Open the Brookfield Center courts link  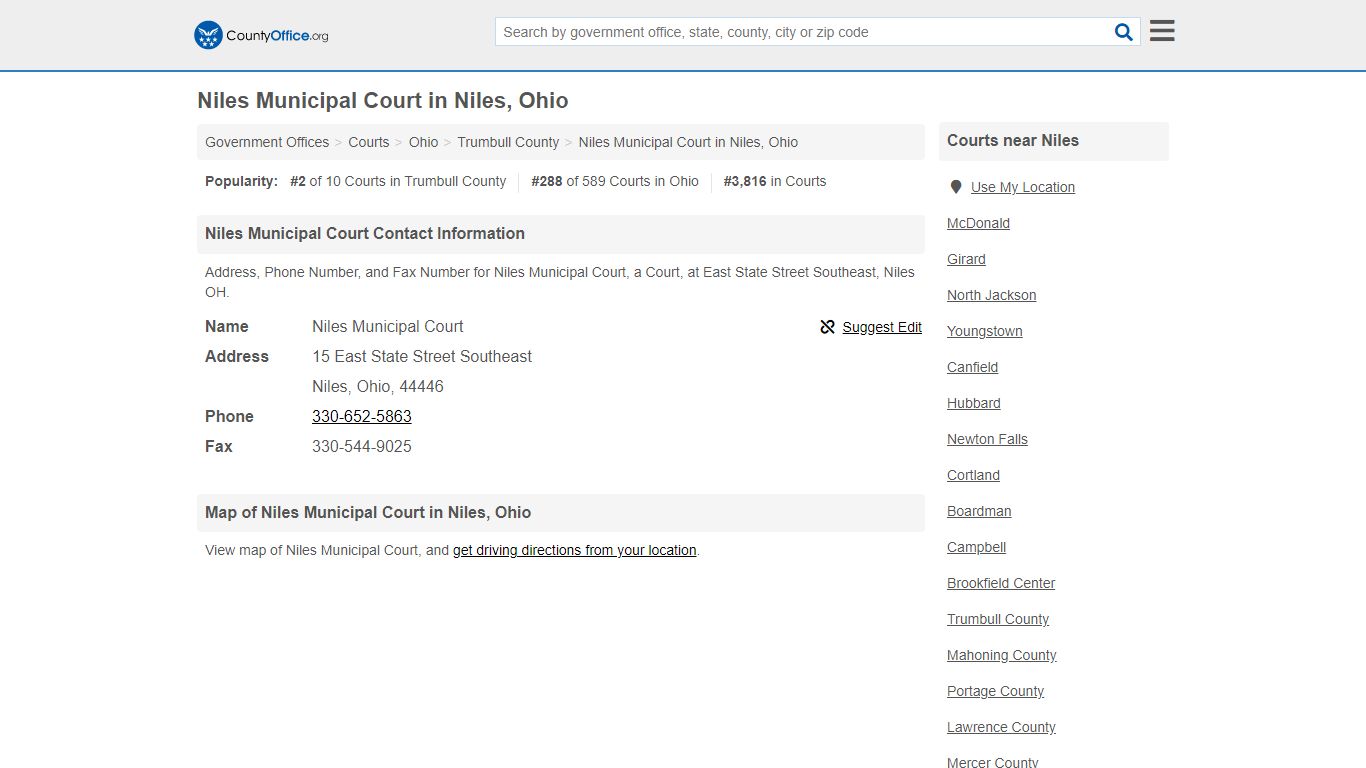(x=1001, y=583)
